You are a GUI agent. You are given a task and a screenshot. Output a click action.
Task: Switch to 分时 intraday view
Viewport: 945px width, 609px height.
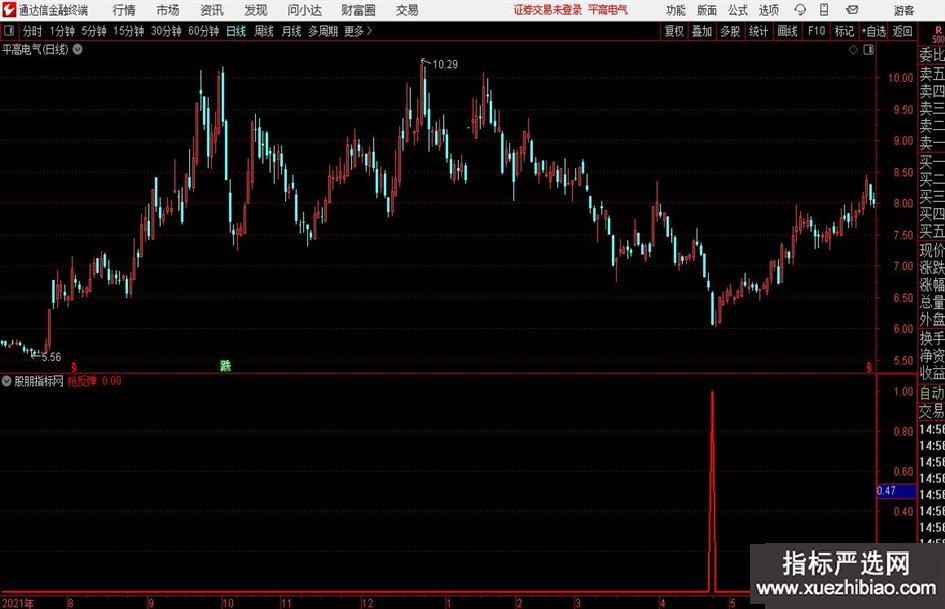32,31
